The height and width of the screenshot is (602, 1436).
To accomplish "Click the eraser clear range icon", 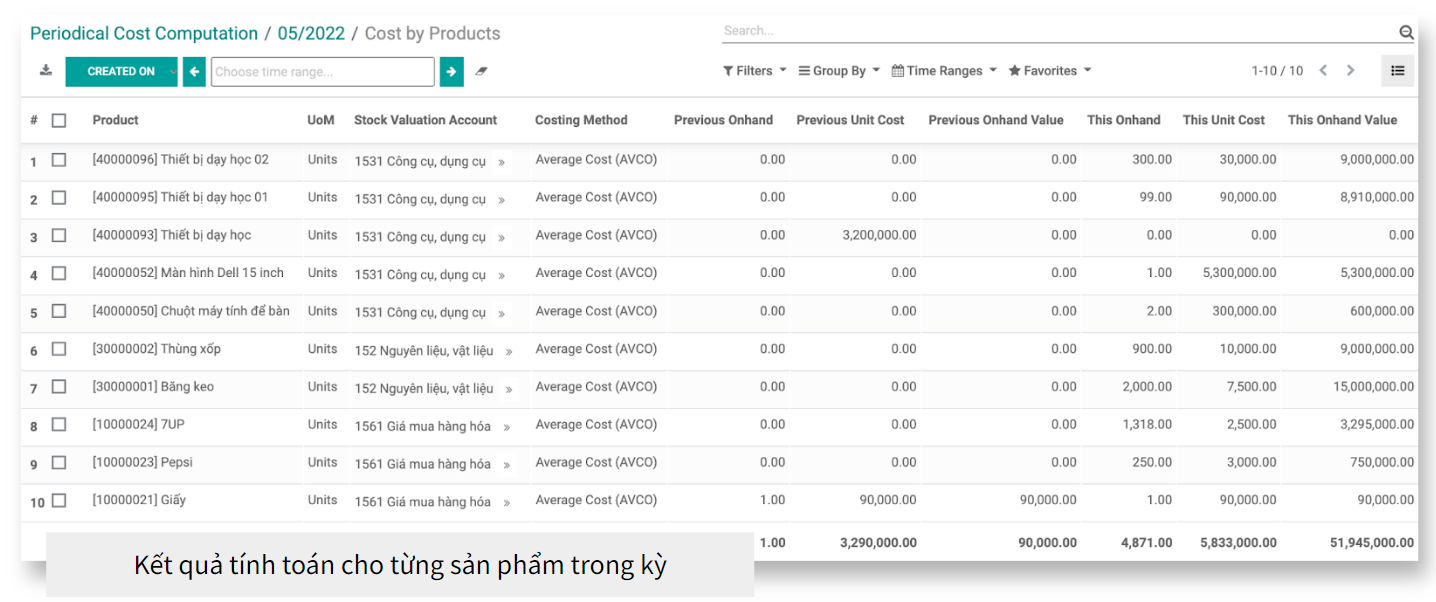I will (481, 72).
